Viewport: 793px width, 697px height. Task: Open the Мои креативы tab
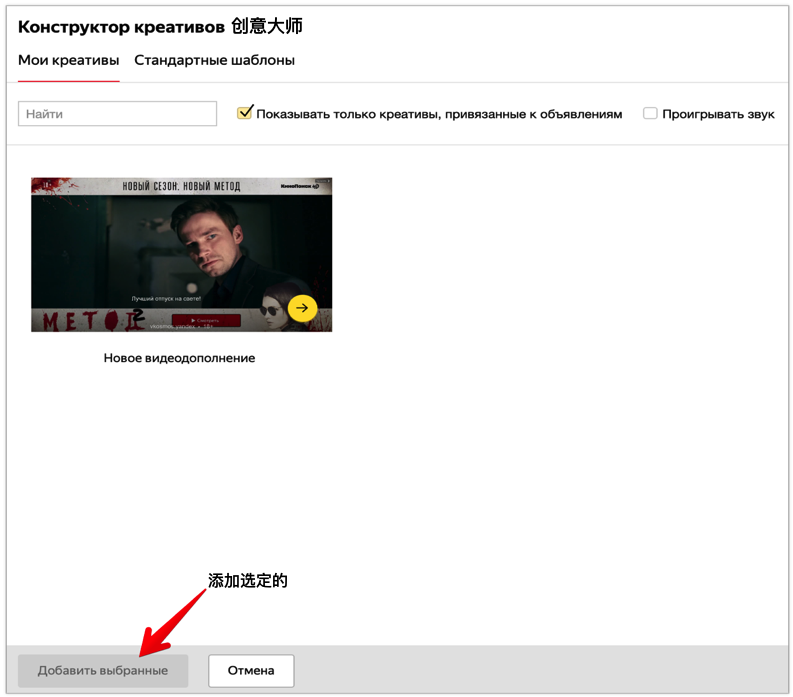pos(68,60)
